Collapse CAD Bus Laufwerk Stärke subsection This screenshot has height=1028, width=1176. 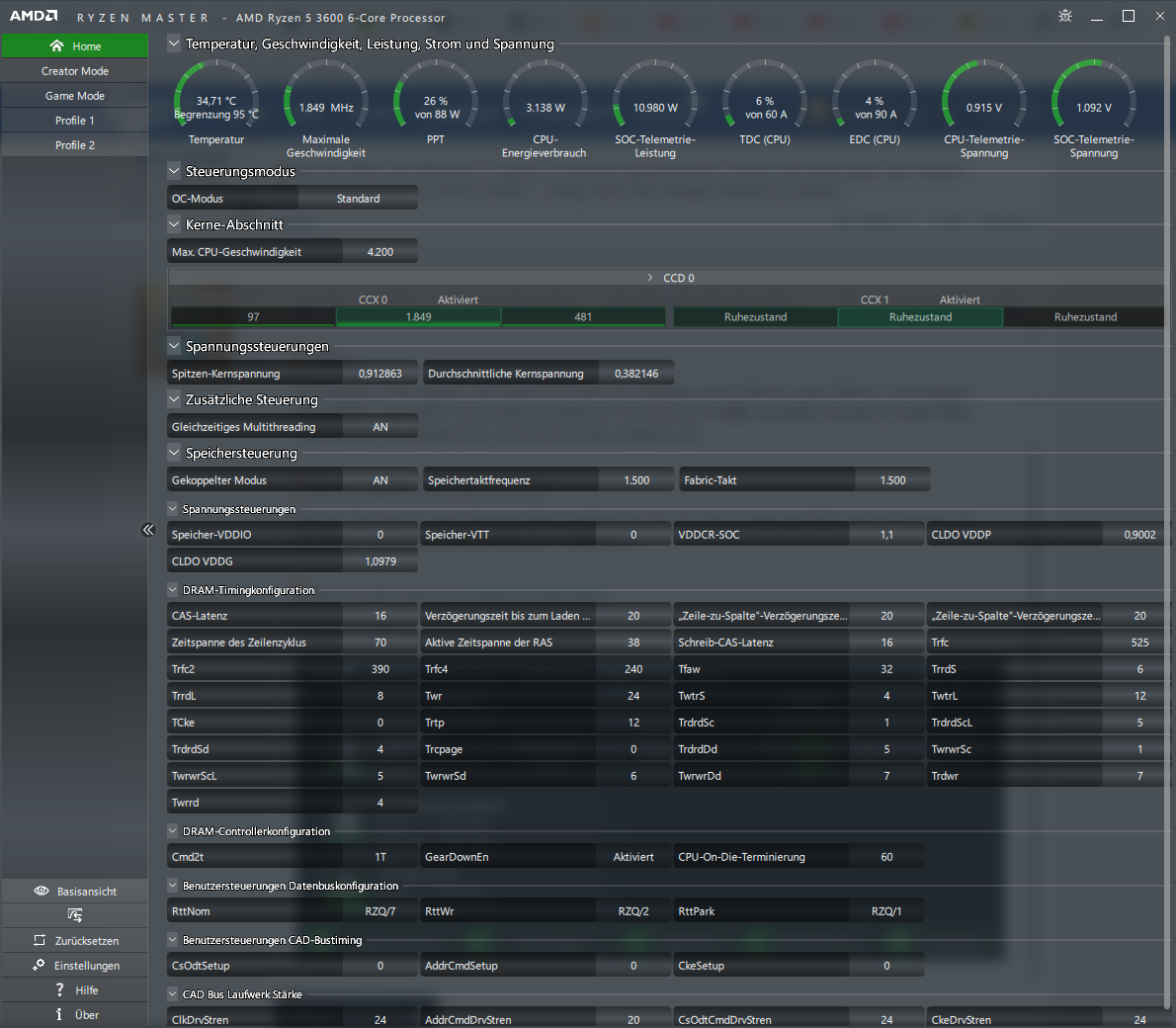tap(173, 994)
